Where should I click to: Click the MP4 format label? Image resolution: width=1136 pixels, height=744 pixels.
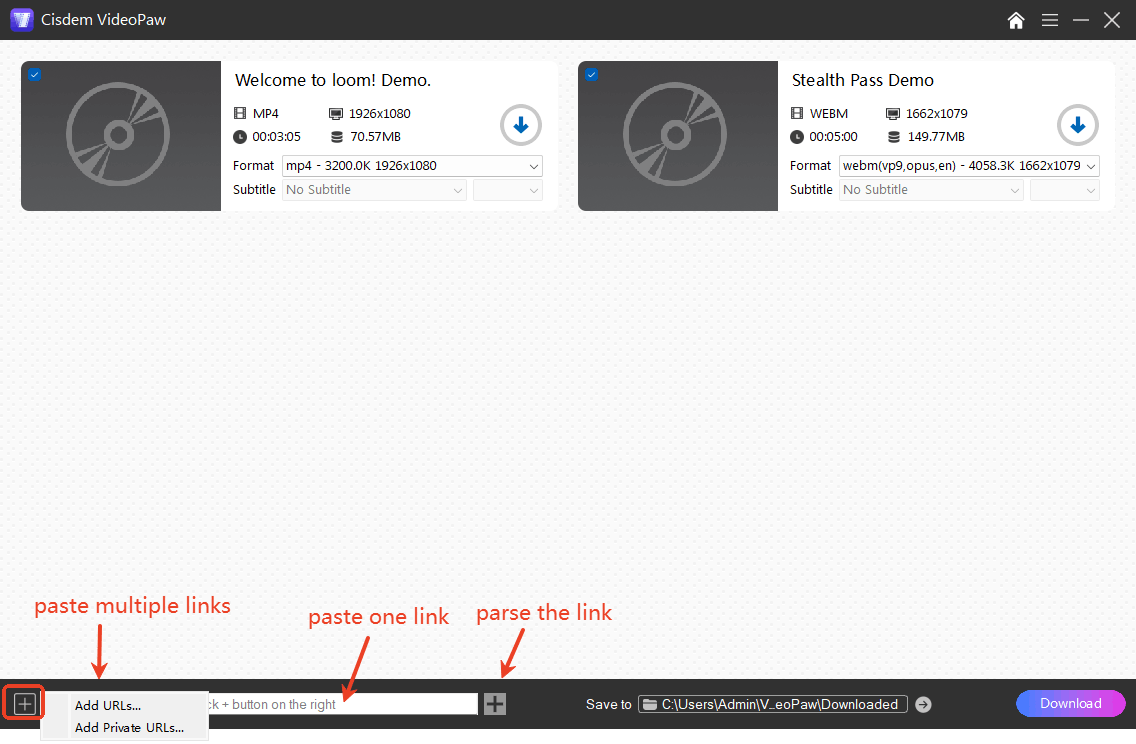click(x=265, y=114)
